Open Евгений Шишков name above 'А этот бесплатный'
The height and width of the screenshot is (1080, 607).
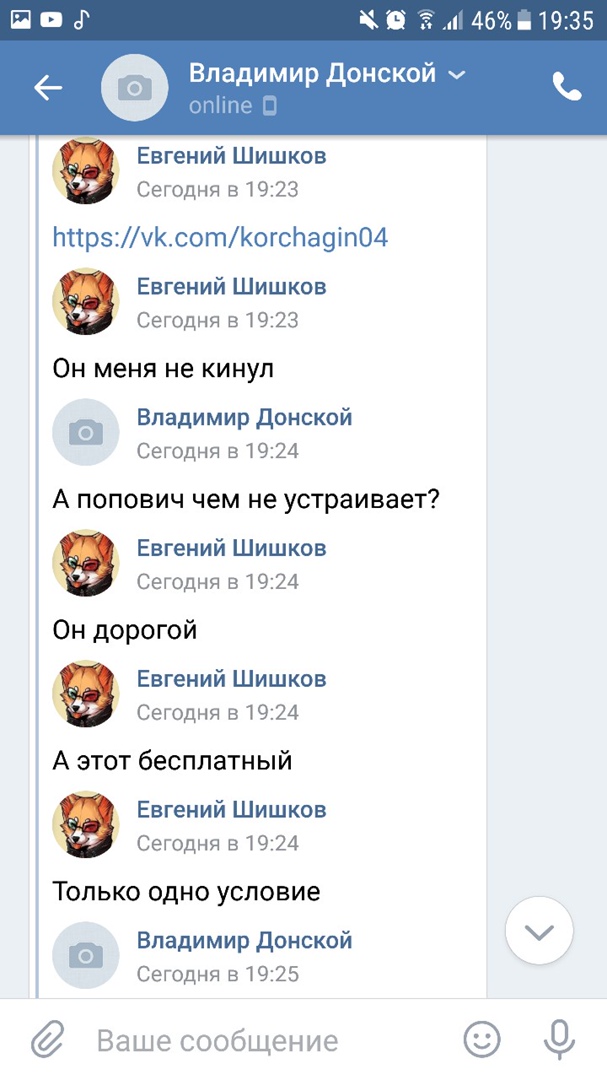(231, 679)
